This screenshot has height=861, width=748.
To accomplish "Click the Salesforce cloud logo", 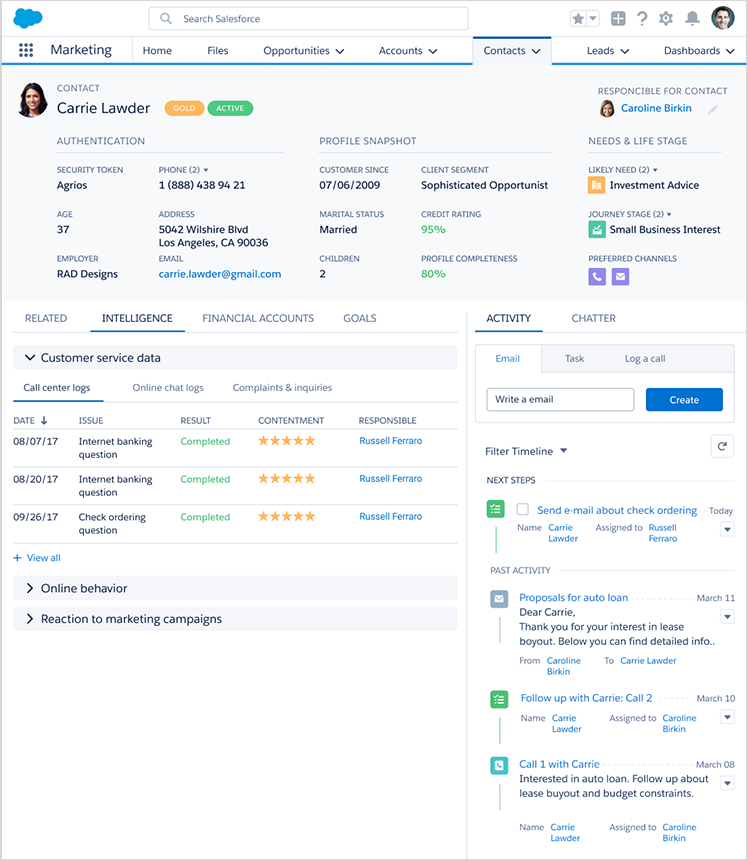I will (27, 18).
